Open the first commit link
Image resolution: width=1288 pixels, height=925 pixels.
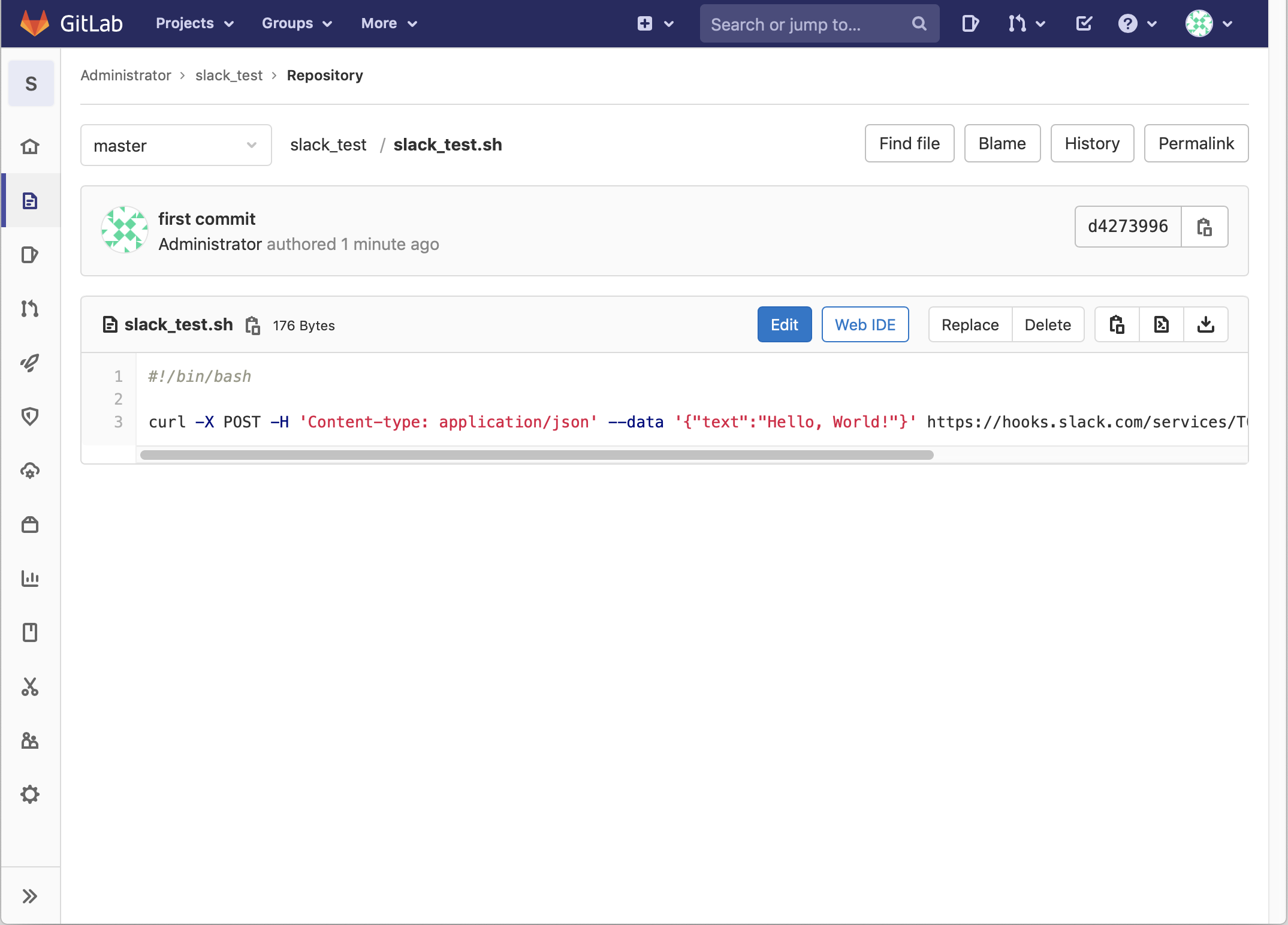coord(207,219)
